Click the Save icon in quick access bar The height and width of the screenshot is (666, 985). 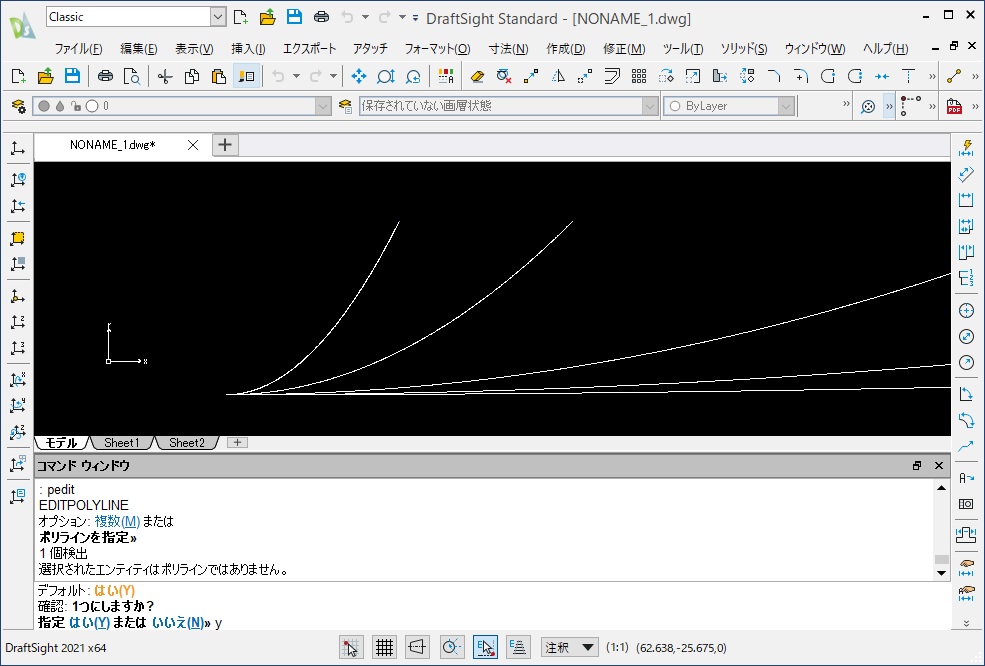point(294,17)
